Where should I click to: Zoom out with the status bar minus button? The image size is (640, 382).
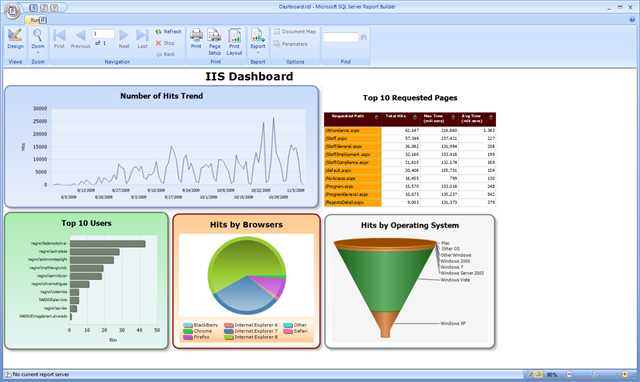(x=569, y=374)
